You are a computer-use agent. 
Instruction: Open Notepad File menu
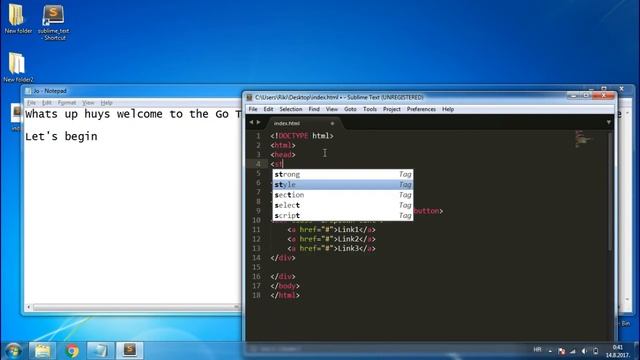click(31, 103)
